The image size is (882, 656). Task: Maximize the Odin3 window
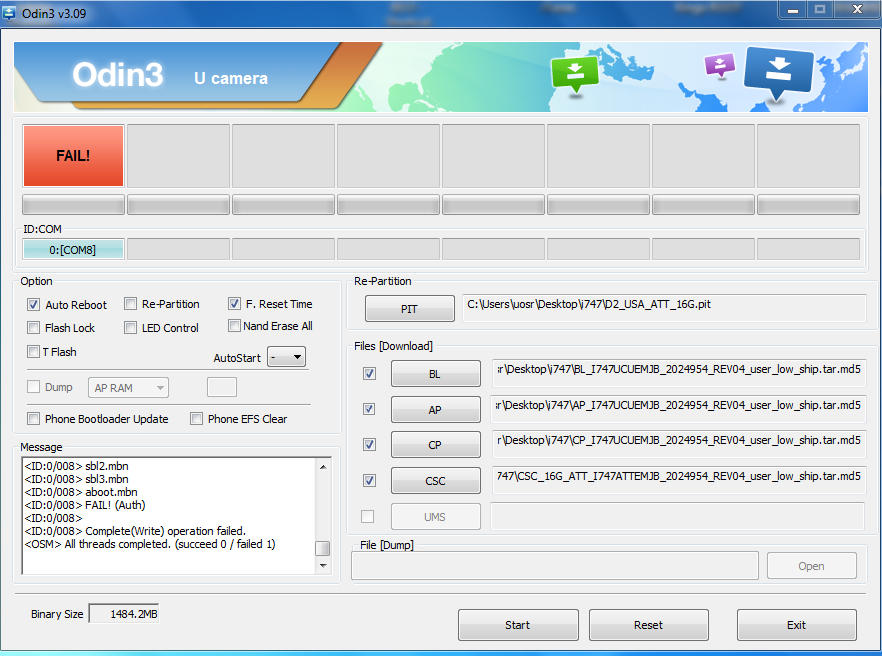pyautogui.click(x=820, y=10)
